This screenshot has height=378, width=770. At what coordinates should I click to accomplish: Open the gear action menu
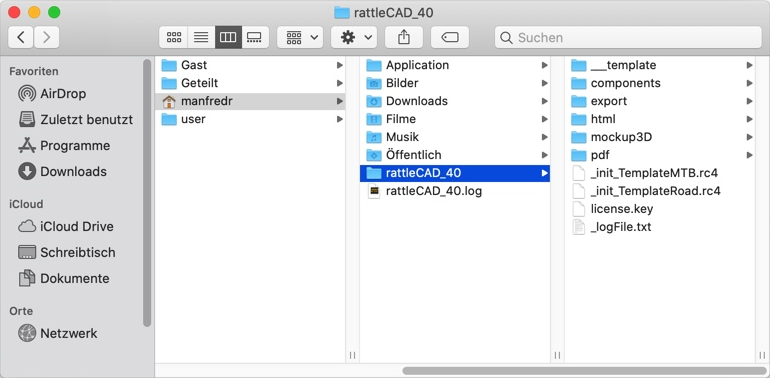click(x=354, y=37)
